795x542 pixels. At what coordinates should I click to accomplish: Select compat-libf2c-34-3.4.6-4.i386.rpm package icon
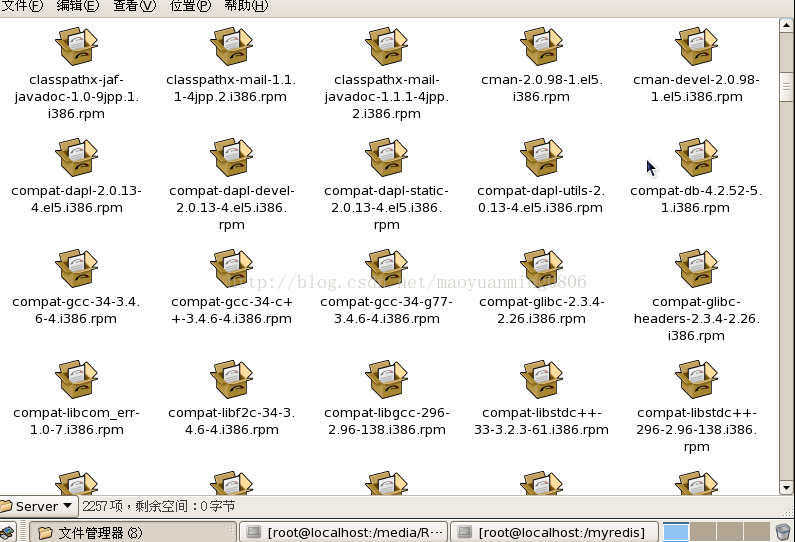(x=232, y=379)
